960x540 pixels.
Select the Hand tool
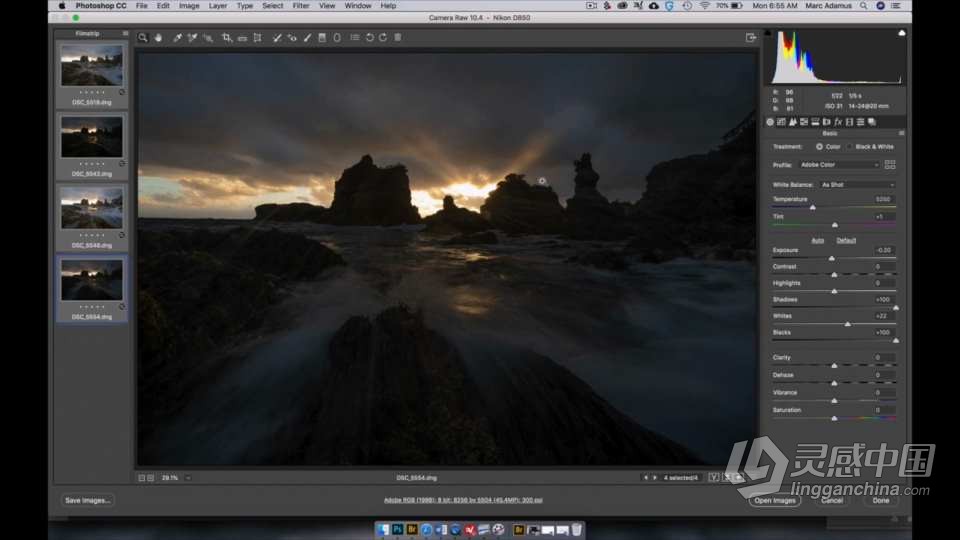(x=159, y=37)
